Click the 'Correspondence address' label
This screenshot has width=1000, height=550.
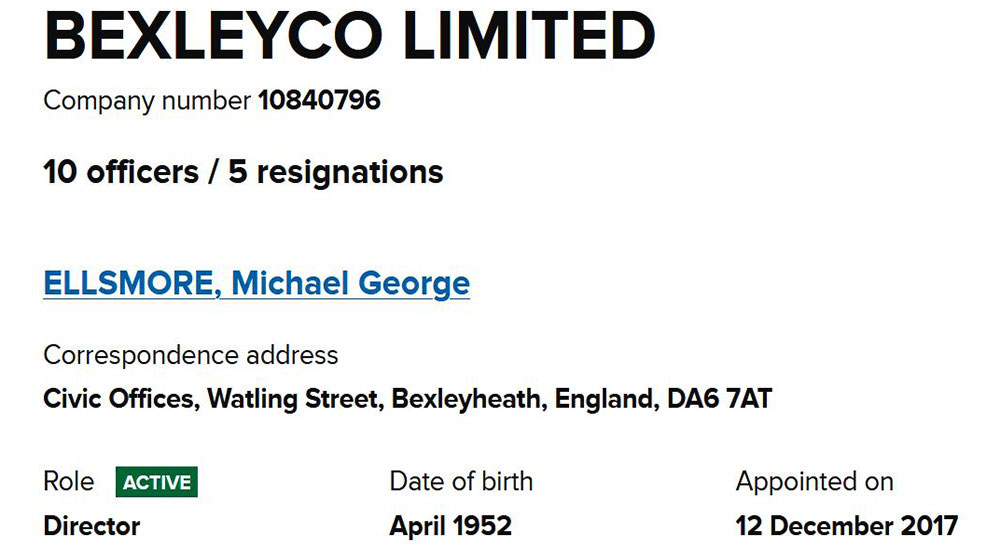pos(191,355)
